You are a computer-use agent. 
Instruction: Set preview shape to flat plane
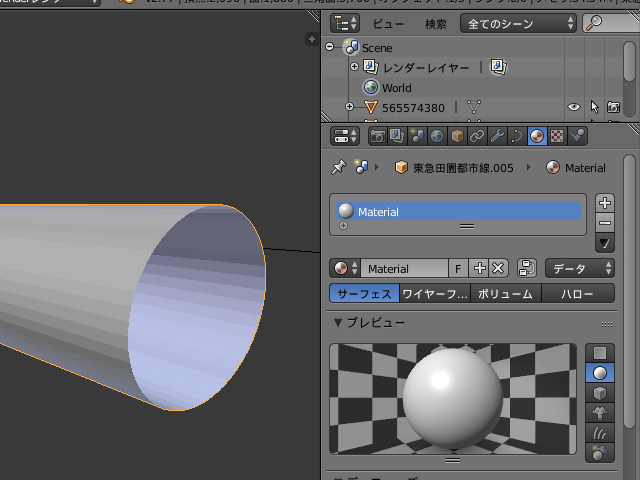tap(600, 353)
